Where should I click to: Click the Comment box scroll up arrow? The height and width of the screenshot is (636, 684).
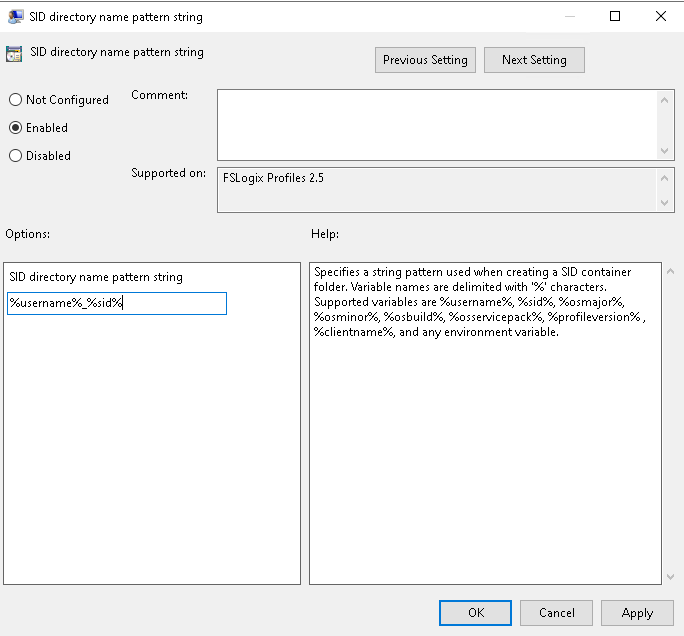[x=664, y=100]
